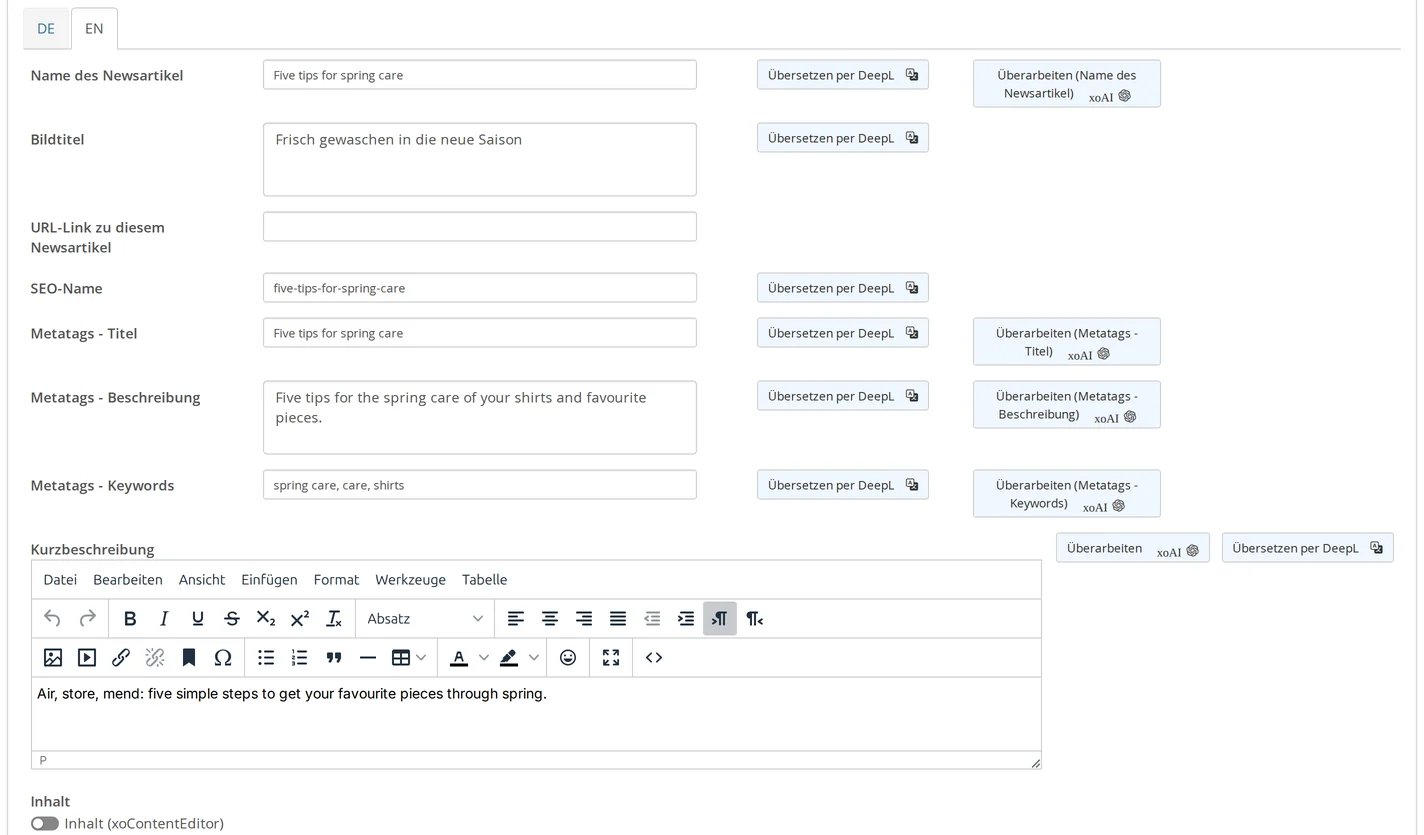
Task: Translate Bildtitel with Übersetzen per DeepL
Action: (843, 138)
